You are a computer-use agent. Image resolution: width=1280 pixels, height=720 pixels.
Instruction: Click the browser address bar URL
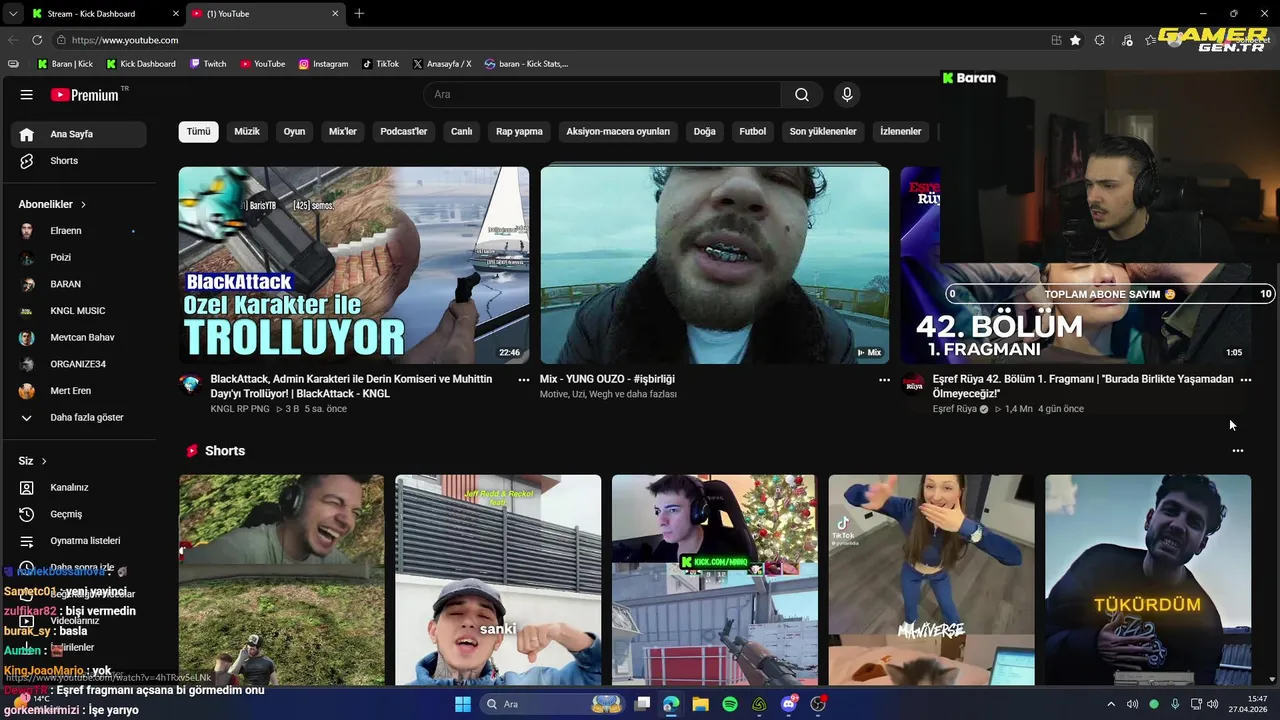click(125, 40)
